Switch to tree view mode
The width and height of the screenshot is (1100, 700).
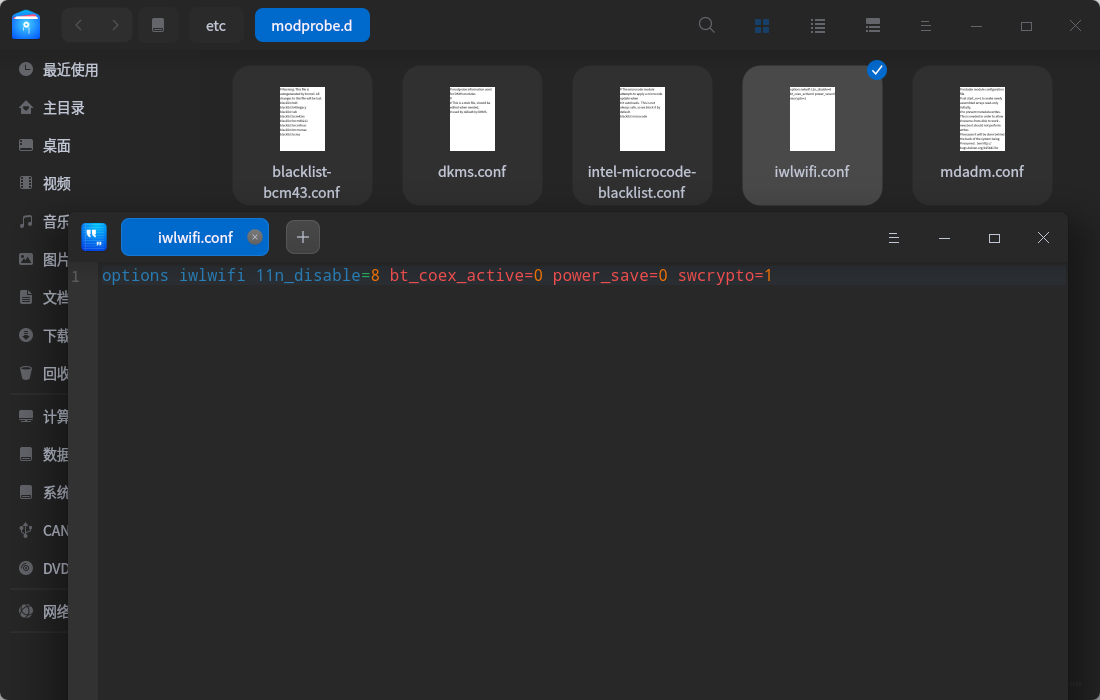click(873, 26)
